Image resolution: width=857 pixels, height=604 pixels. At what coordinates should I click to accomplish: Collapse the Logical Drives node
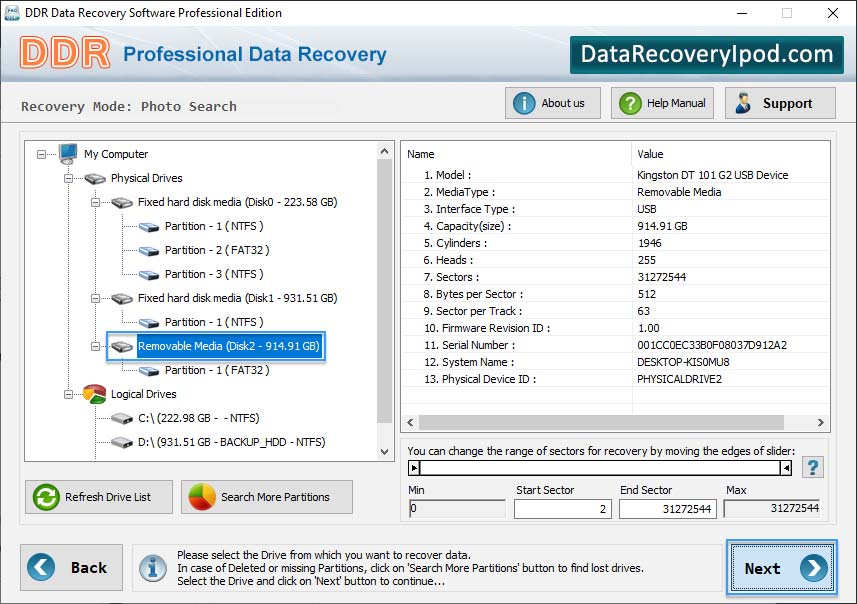click(68, 394)
